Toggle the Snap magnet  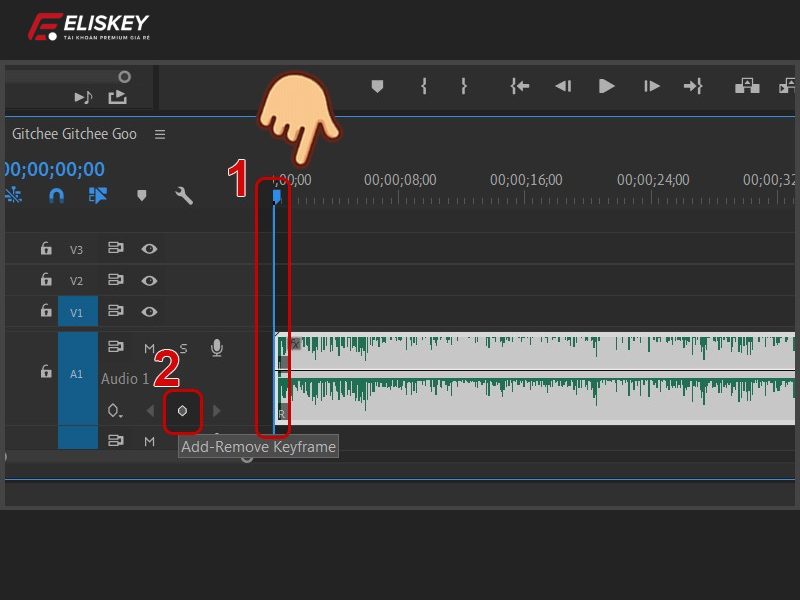[x=56, y=196]
